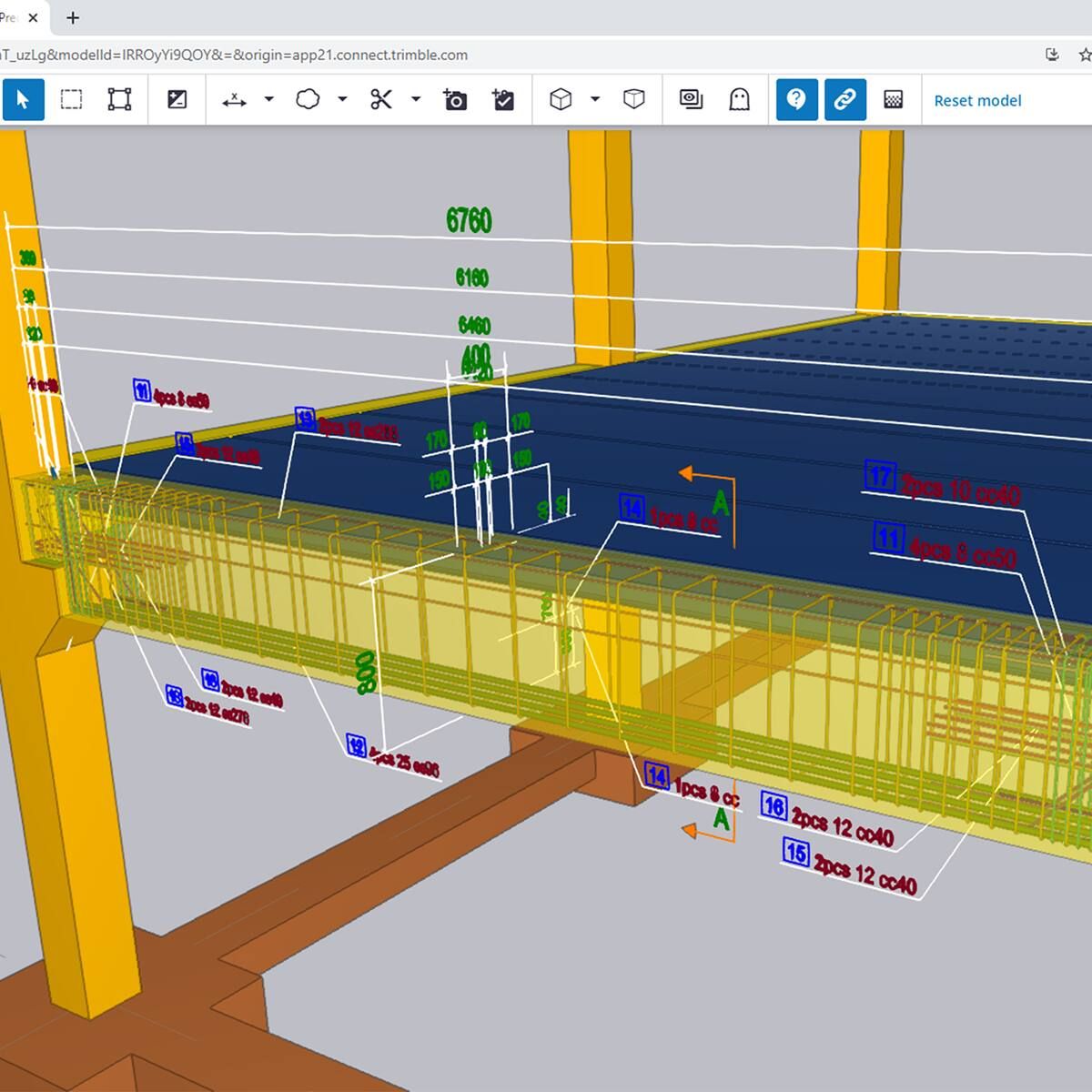
Task: Open a new browser tab
Action: point(73,17)
